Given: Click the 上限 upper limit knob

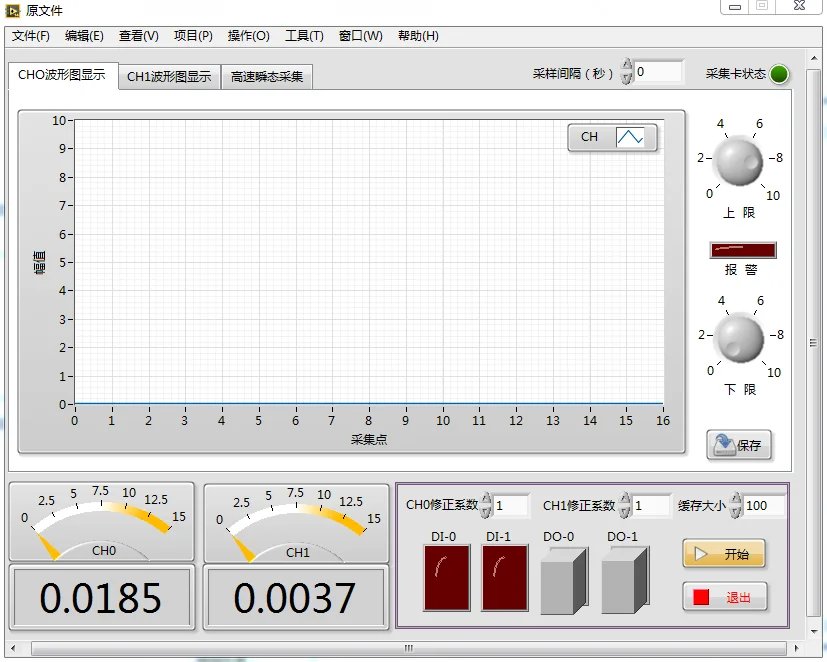Looking at the screenshot, I should (738, 161).
